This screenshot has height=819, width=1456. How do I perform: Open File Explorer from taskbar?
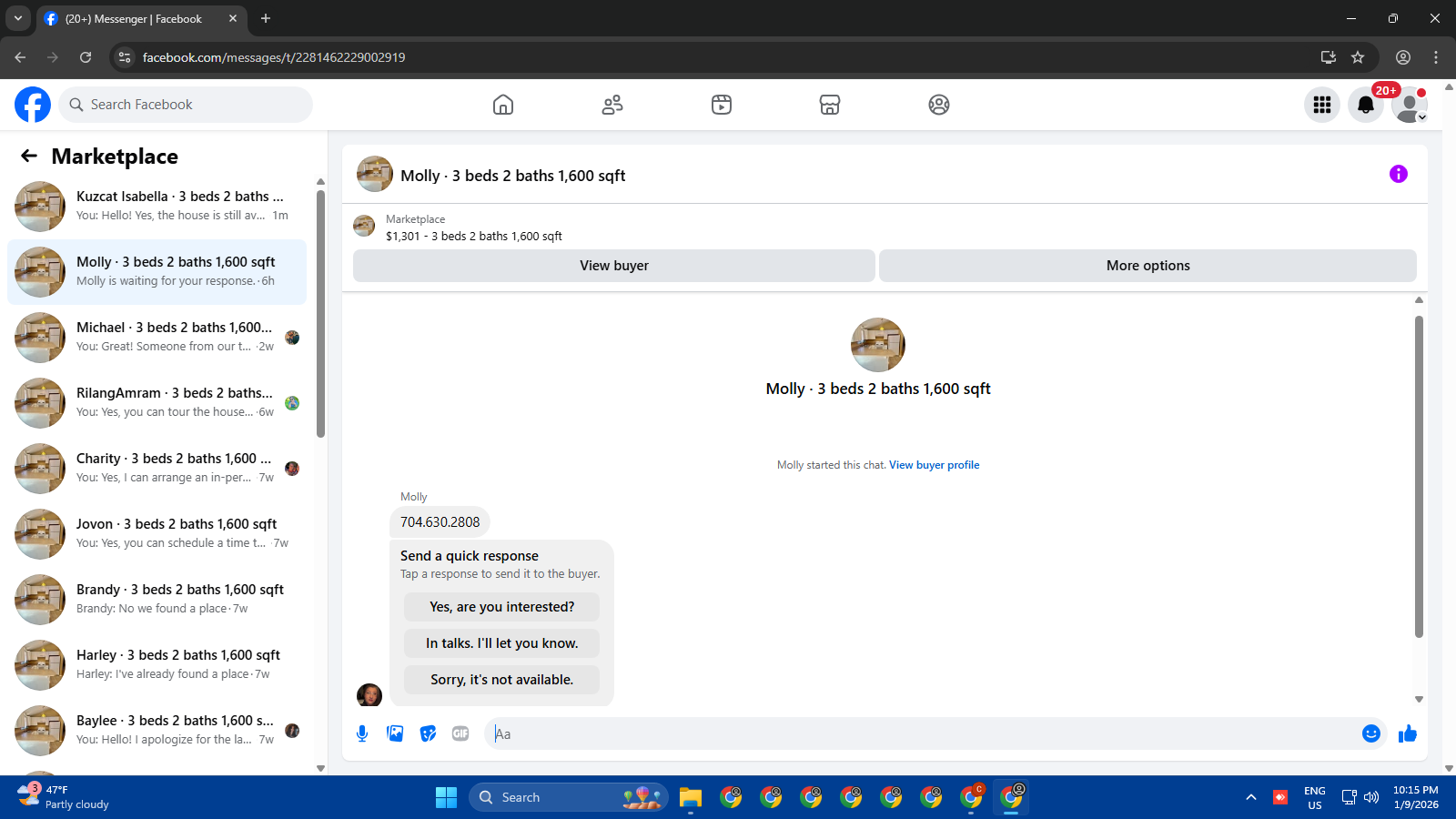coord(691,797)
